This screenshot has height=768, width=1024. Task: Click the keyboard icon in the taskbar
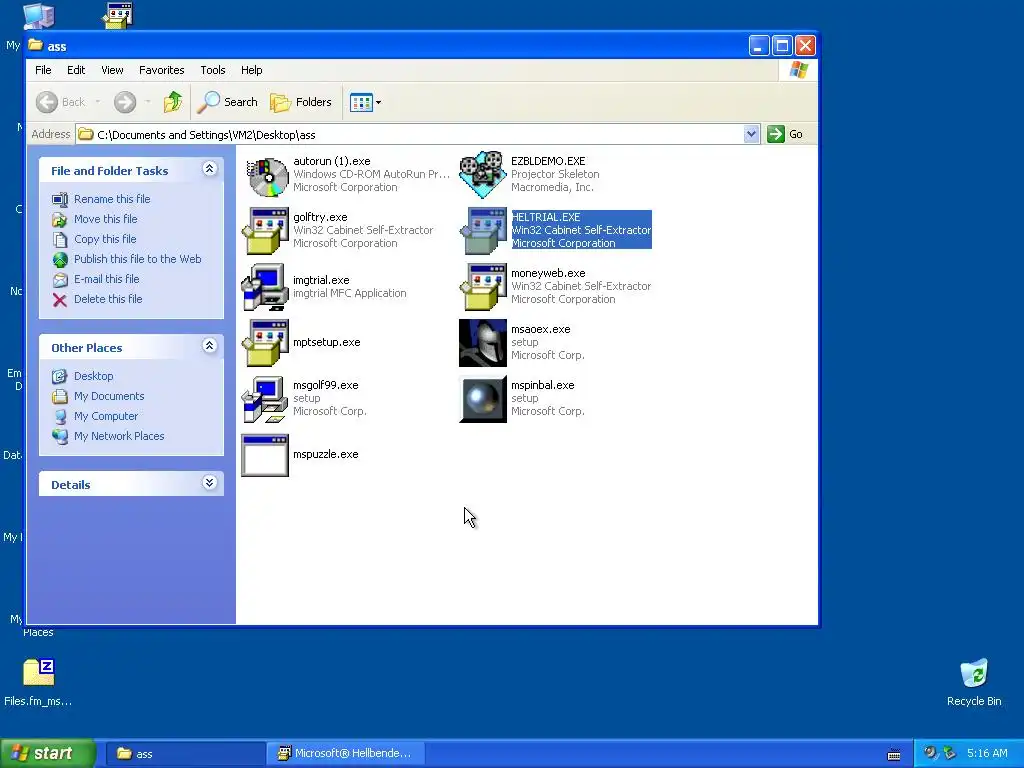tap(894, 754)
